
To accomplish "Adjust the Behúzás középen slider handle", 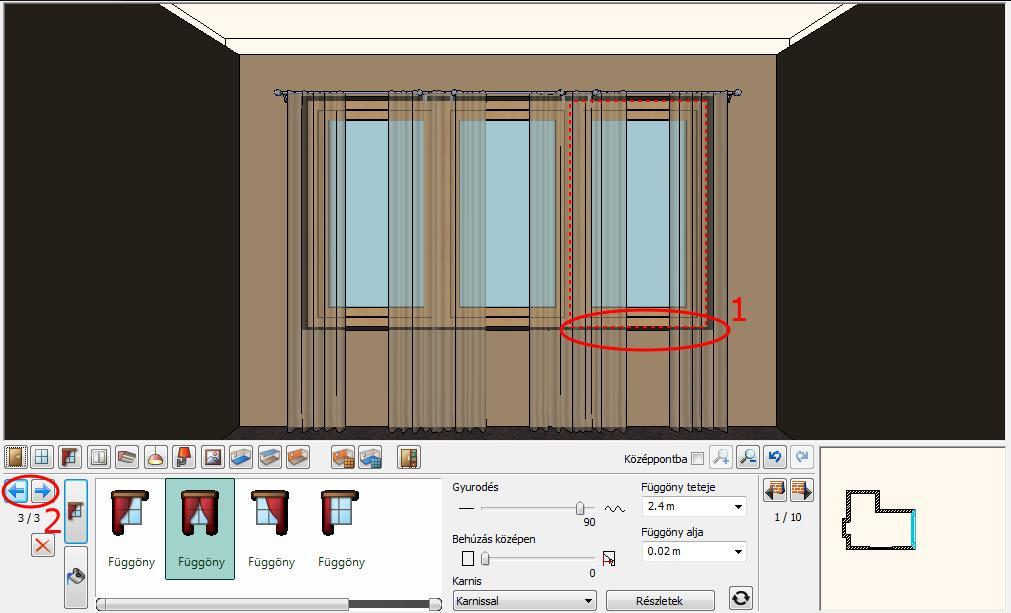I will click(485, 558).
